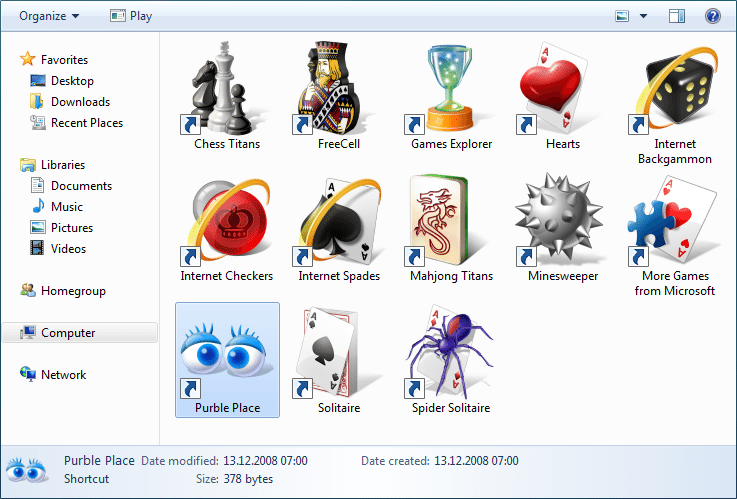Viewport: 737px width, 499px height.
Task: Select More Games from Microsoft icon
Action: (675, 221)
